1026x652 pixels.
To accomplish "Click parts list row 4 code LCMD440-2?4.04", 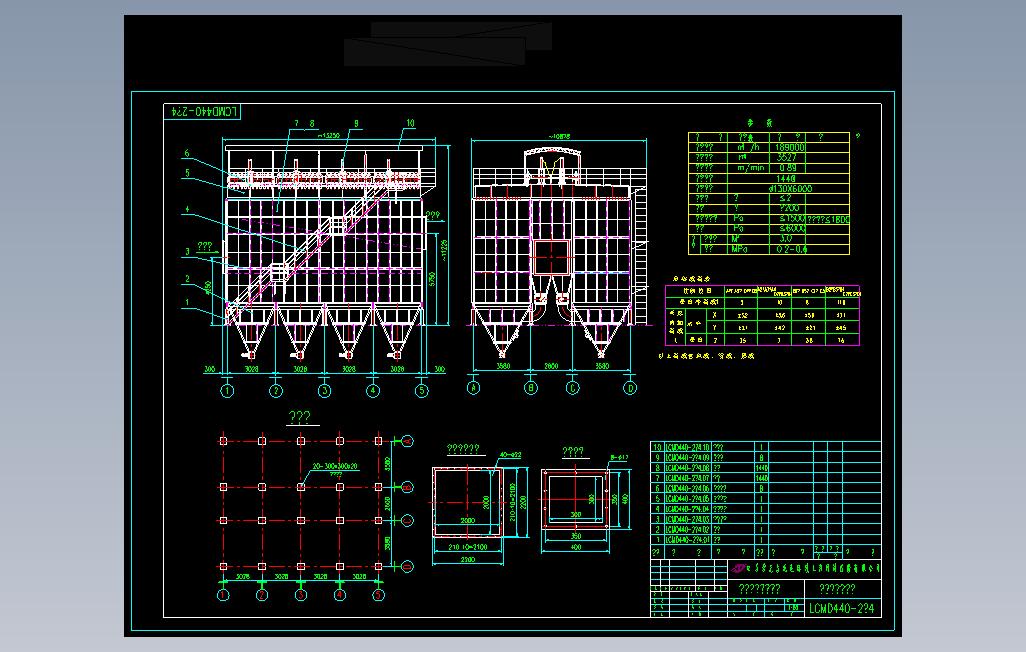I will coord(688,509).
